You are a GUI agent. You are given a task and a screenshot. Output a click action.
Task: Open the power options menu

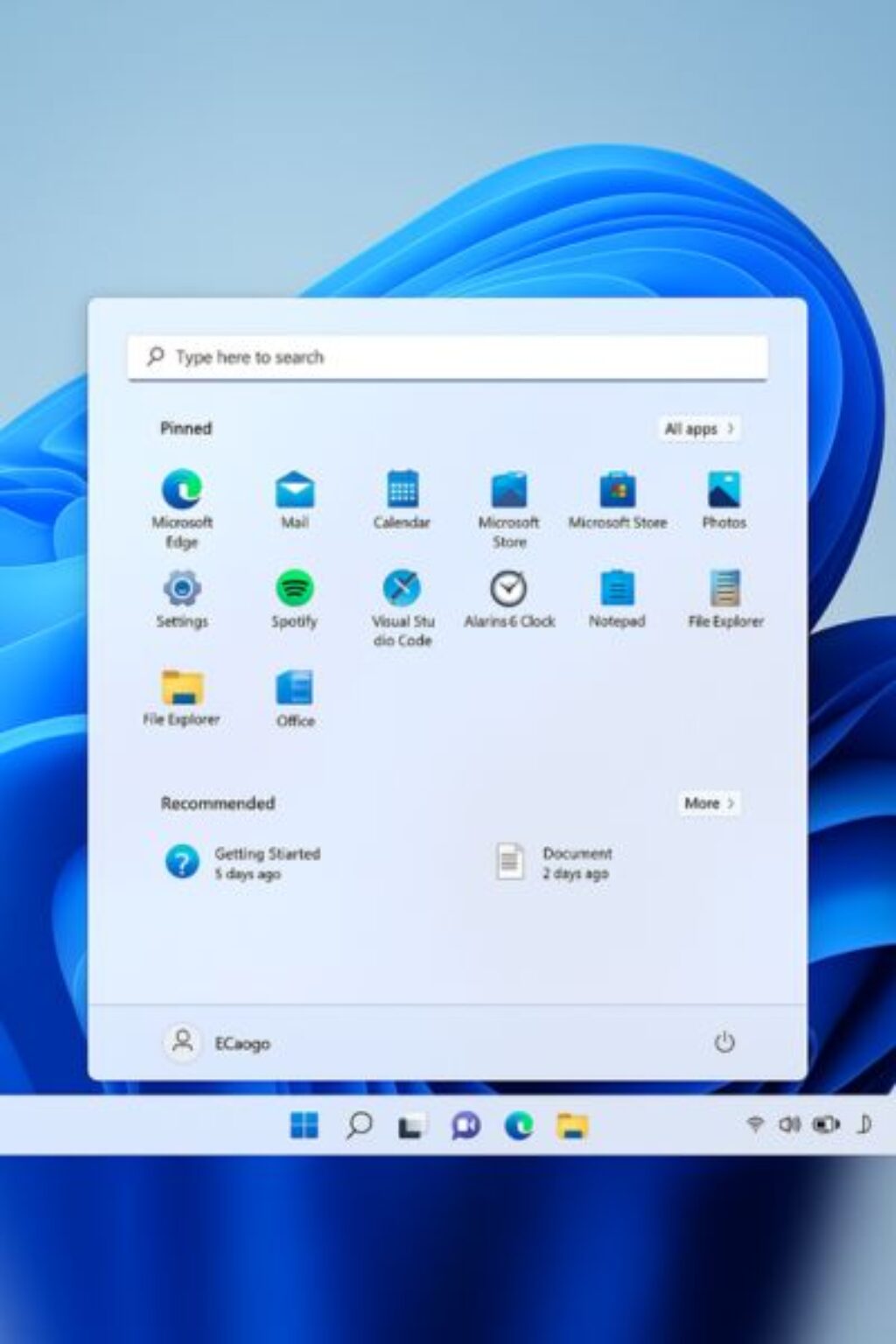[x=724, y=1042]
